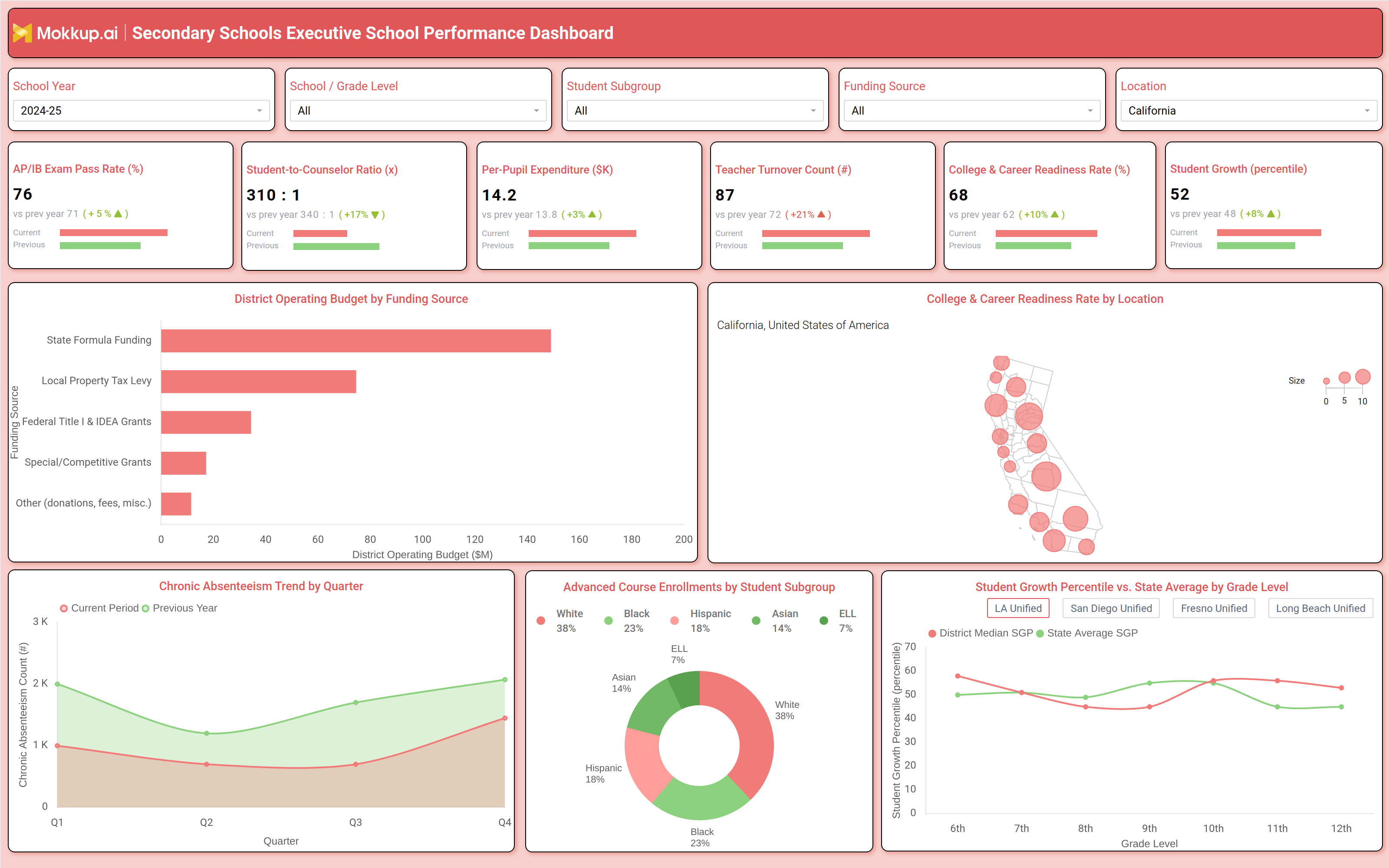Toggle Hispanic 18% legend entry
Image resolution: width=1389 pixels, height=868 pixels.
(x=701, y=621)
